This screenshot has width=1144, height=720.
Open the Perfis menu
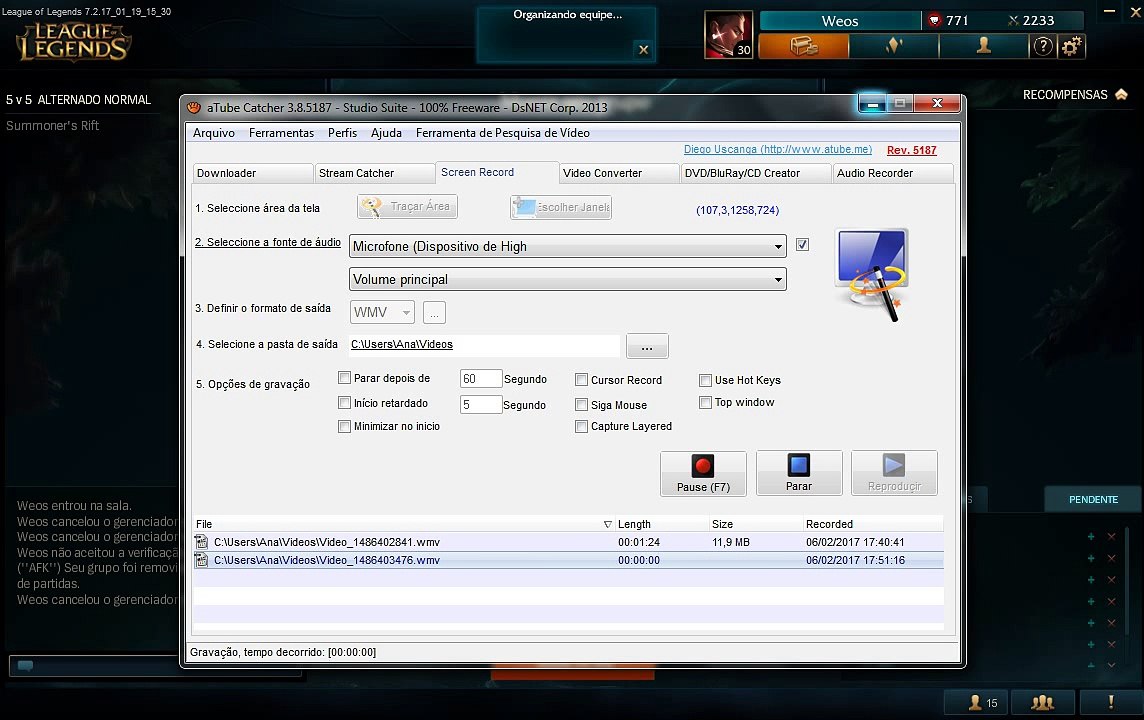342,133
